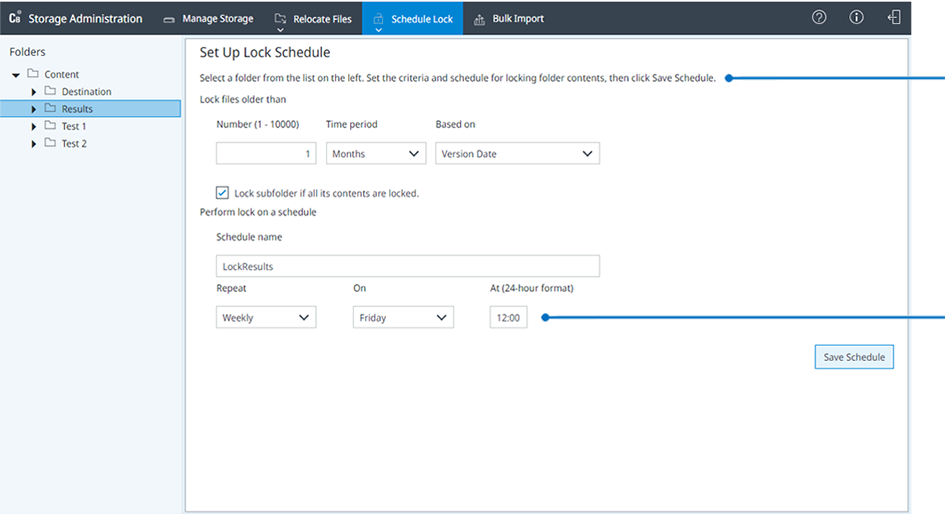Click the Content root folder icon

[x=33, y=74]
